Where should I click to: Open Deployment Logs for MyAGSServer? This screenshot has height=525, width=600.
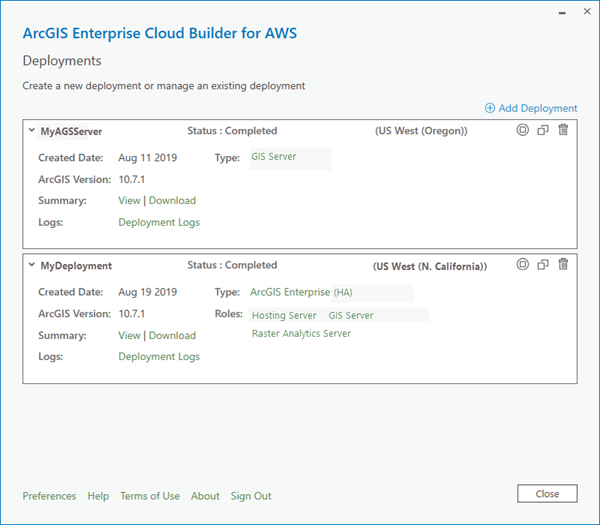[x=159, y=222]
